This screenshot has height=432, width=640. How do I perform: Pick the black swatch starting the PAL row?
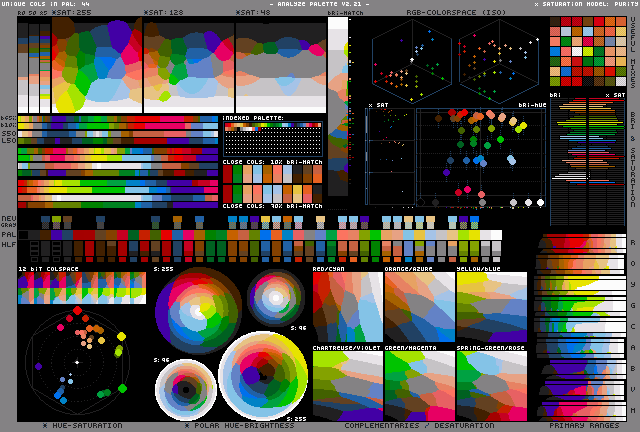(23, 235)
